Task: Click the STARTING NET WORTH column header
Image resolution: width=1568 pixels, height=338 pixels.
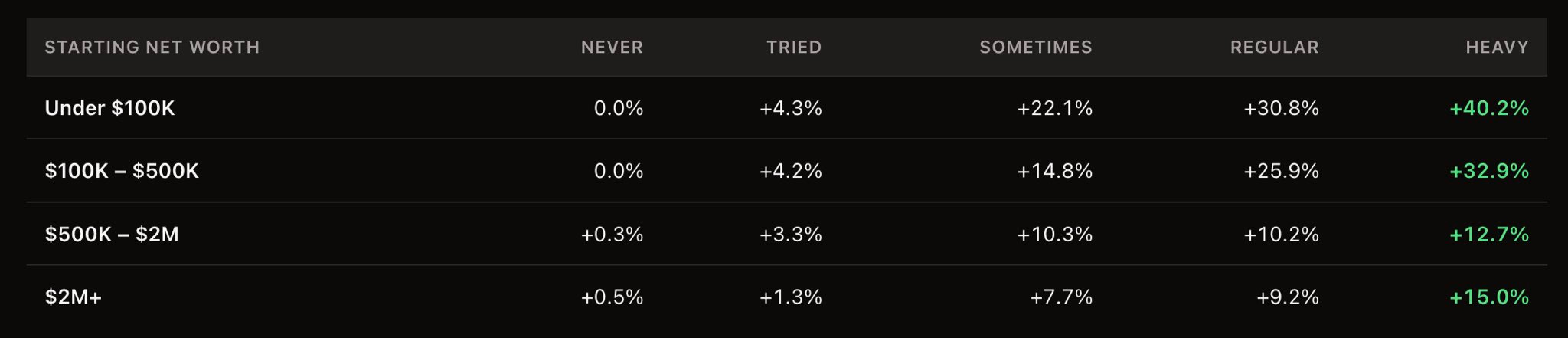Action: click(152, 48)
